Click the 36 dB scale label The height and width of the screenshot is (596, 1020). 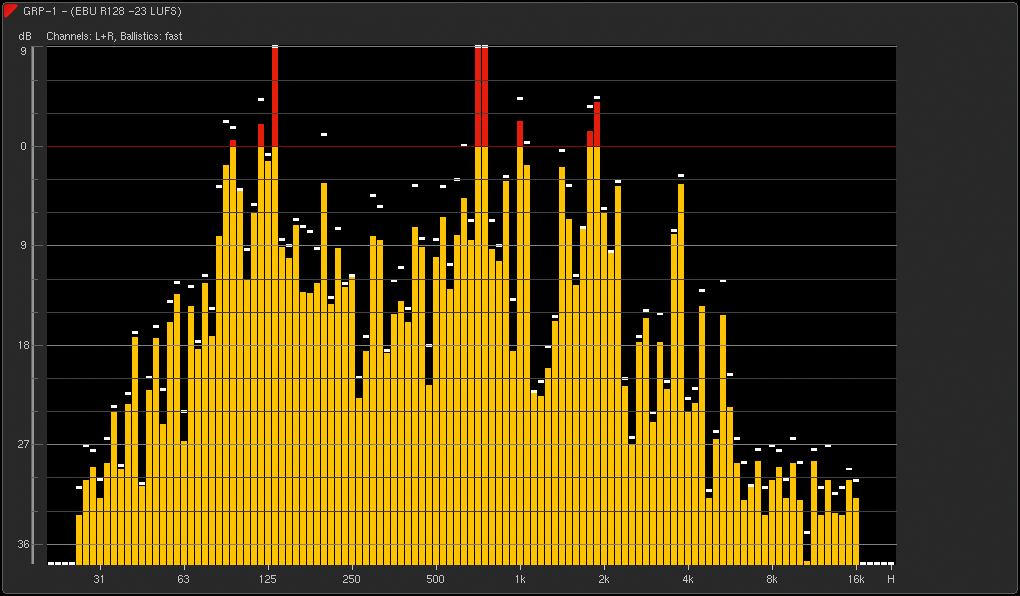point(23,544)
